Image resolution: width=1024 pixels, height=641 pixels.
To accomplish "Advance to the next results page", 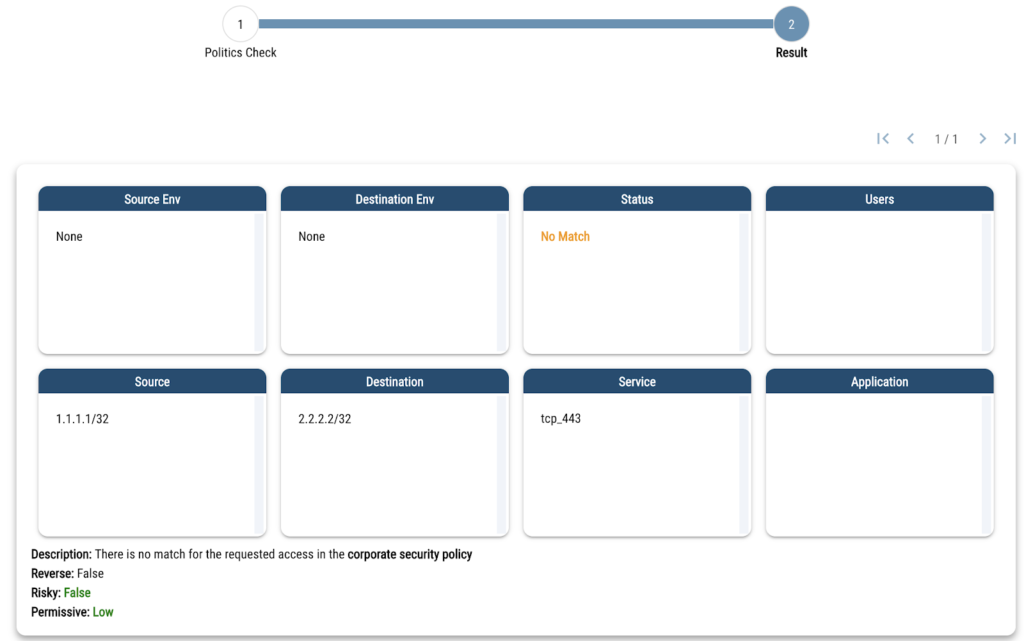I will click(982, 139).
